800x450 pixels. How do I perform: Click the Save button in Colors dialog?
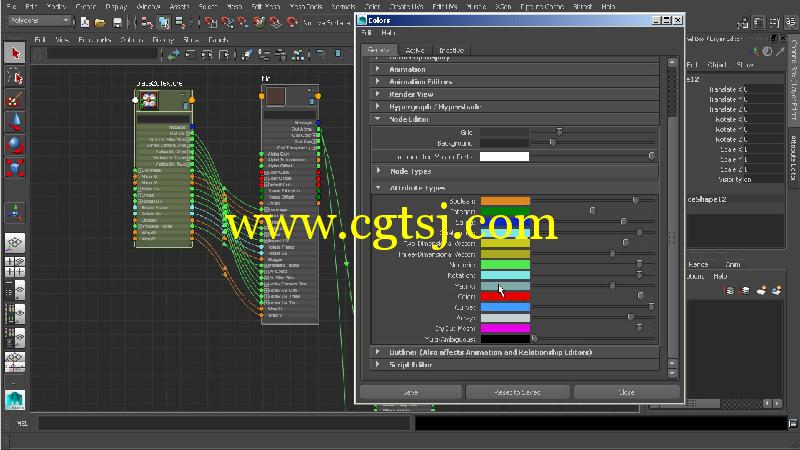411,392
